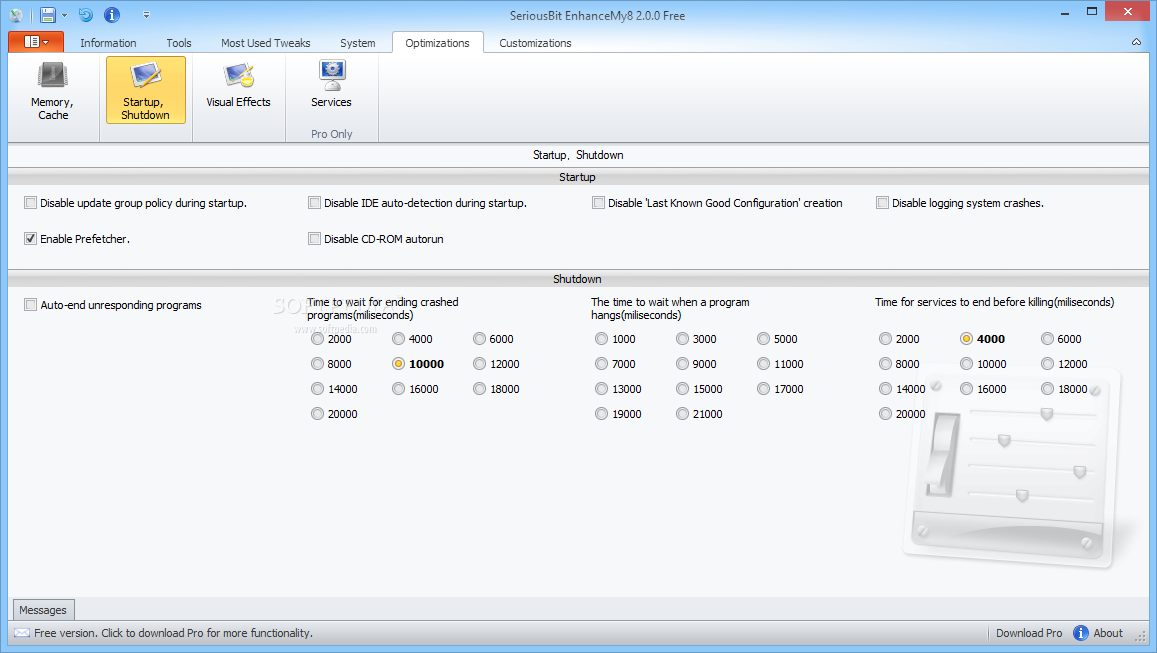This screenshot has width=1157, height=653.
Task: Select 1000 for program hangs wait time
Action: [x=601, y=339]
